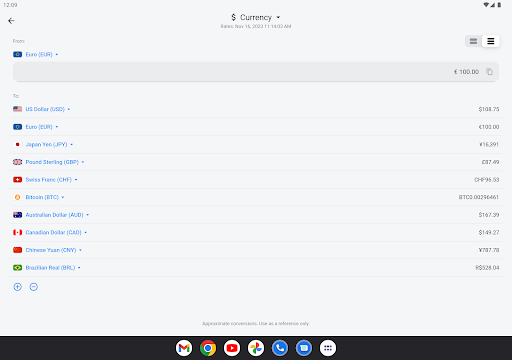Select the BTC0.00296461 result value
This screenshot has height=360, width=512.
(x=479, y=197)
